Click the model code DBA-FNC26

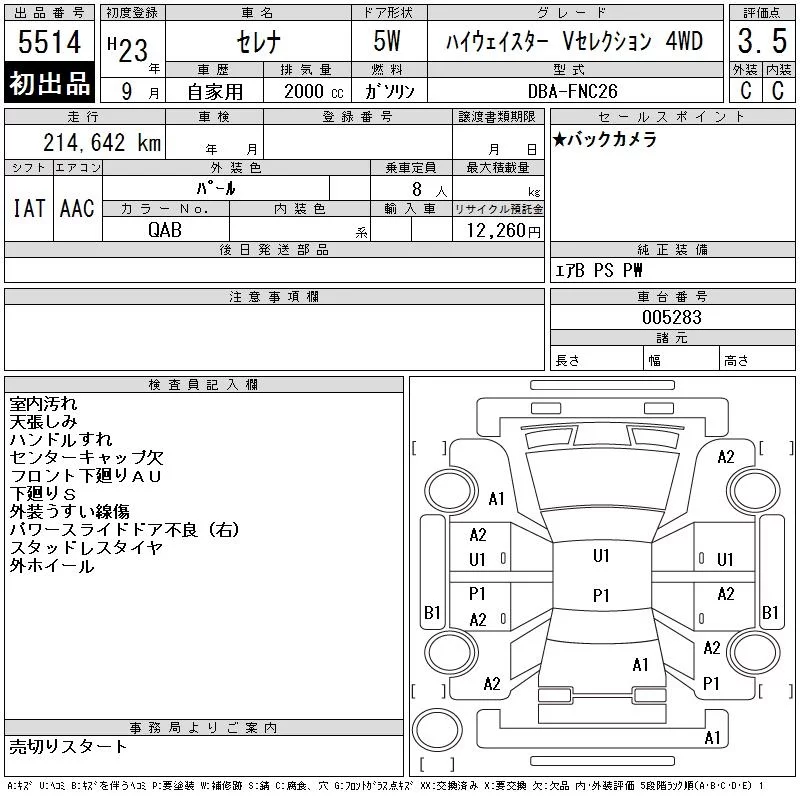point(572,91)
